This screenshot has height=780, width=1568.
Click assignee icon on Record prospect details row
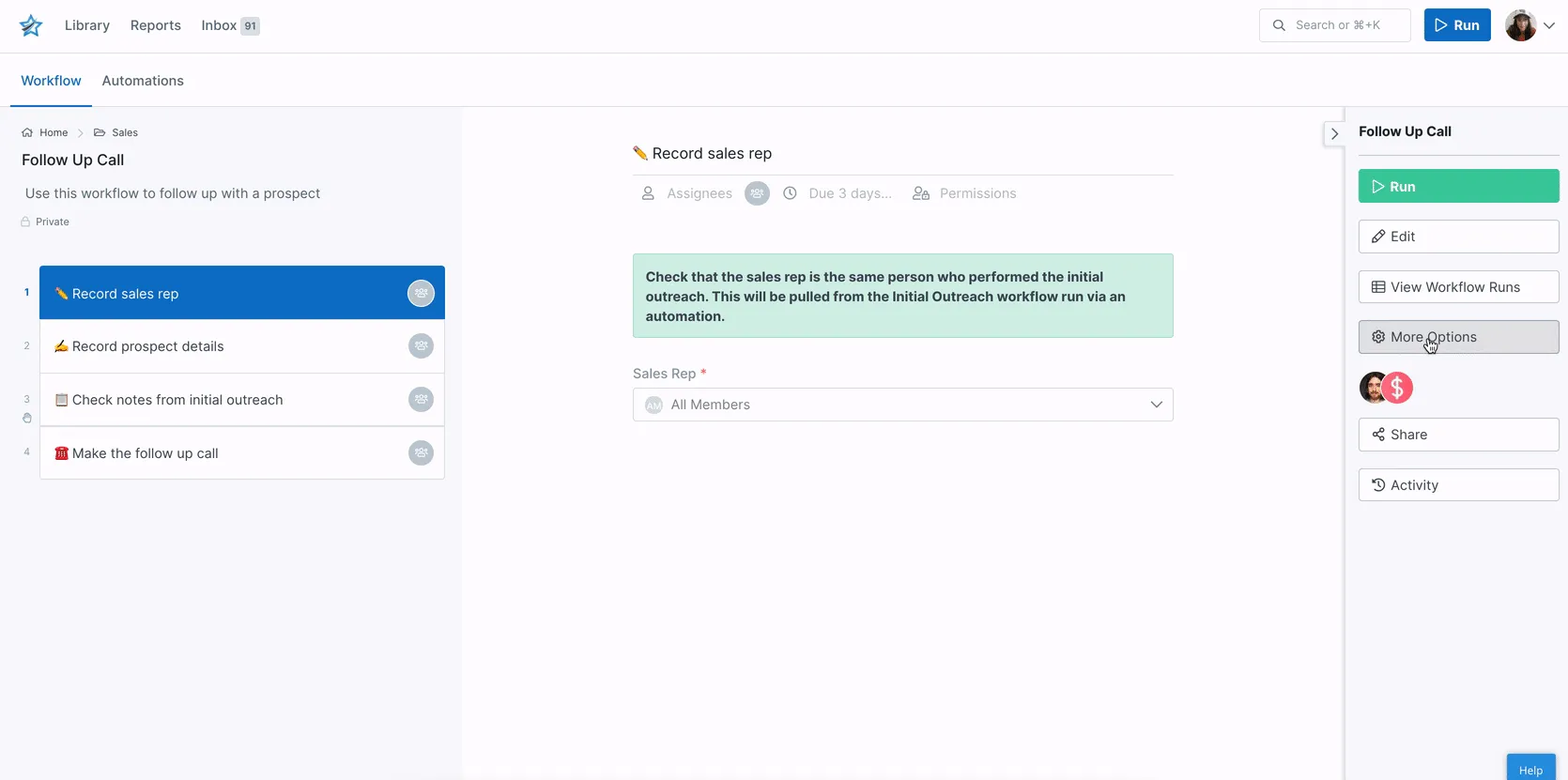coord(421,346)
